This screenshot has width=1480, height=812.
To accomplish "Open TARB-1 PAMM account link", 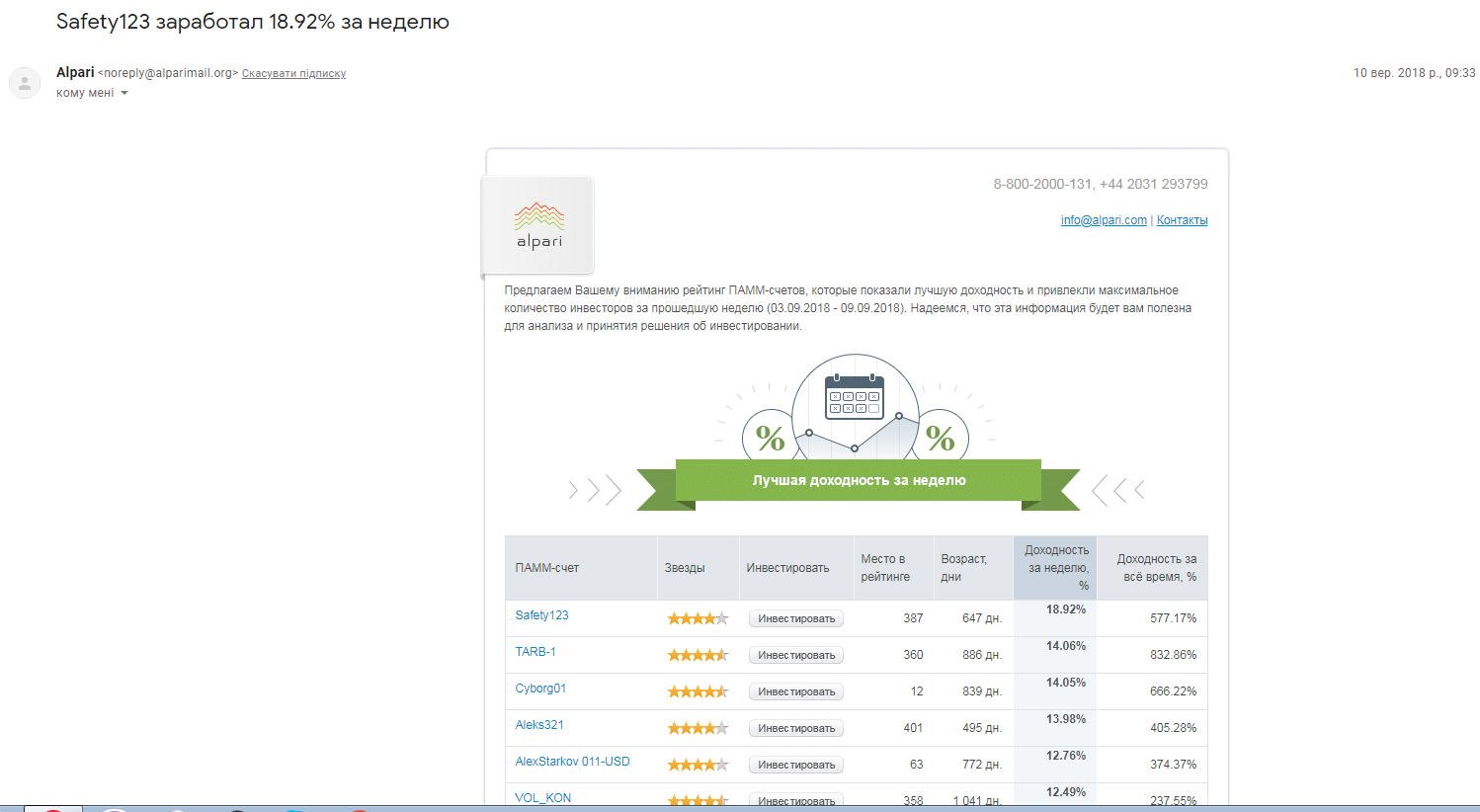I will [535, 652].
